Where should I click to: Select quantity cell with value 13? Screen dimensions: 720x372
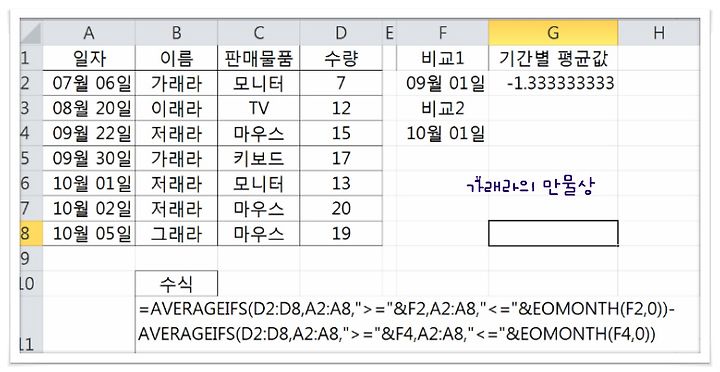341,184
